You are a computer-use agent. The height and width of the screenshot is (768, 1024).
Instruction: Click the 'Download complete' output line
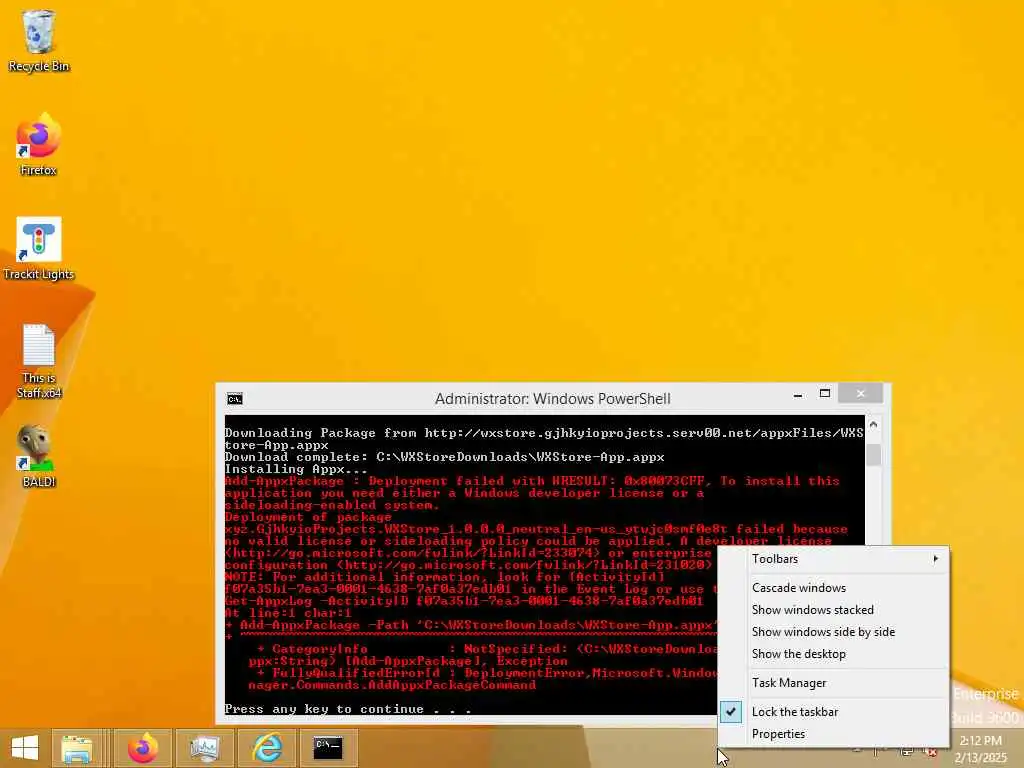click(x=444, y=457)
